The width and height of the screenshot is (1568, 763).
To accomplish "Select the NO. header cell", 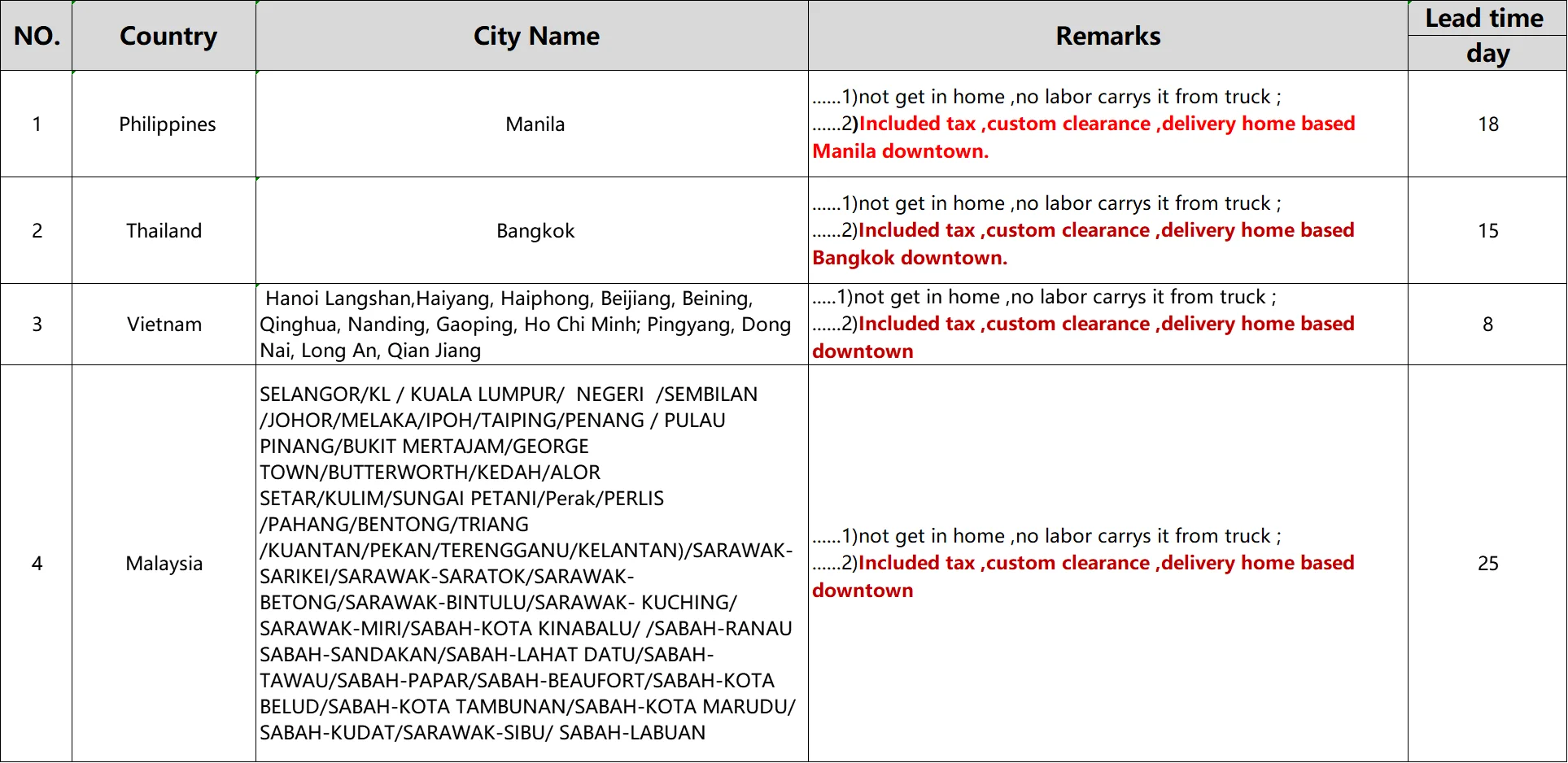I will click(37, 36).
